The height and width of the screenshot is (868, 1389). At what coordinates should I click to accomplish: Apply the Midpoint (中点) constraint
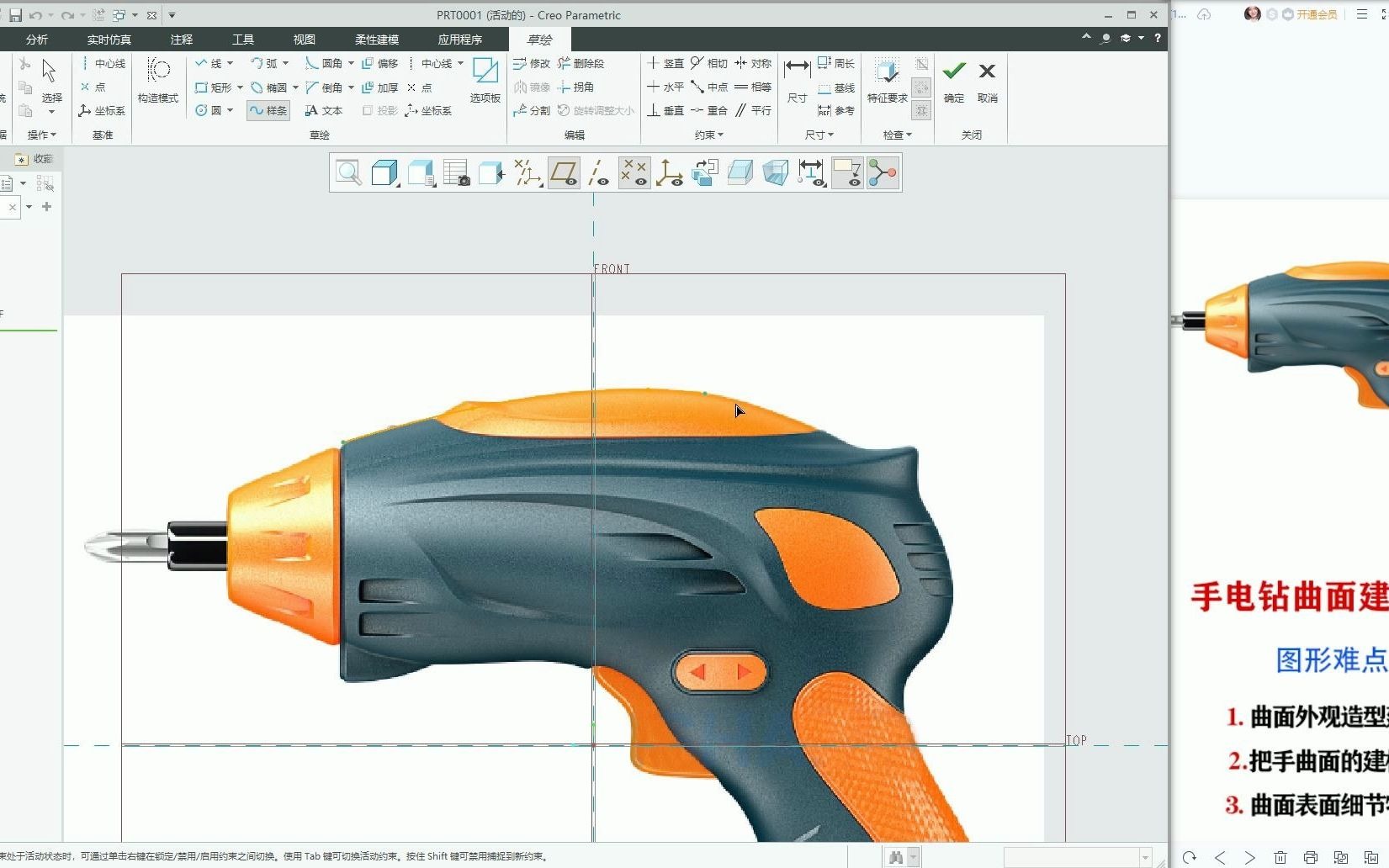click(x=709, y=87)
